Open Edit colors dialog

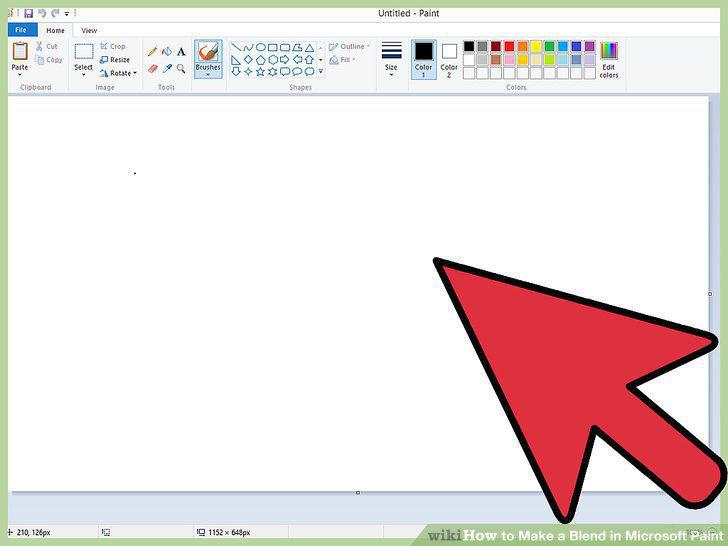pyautogui.click(x=609, y=59)
